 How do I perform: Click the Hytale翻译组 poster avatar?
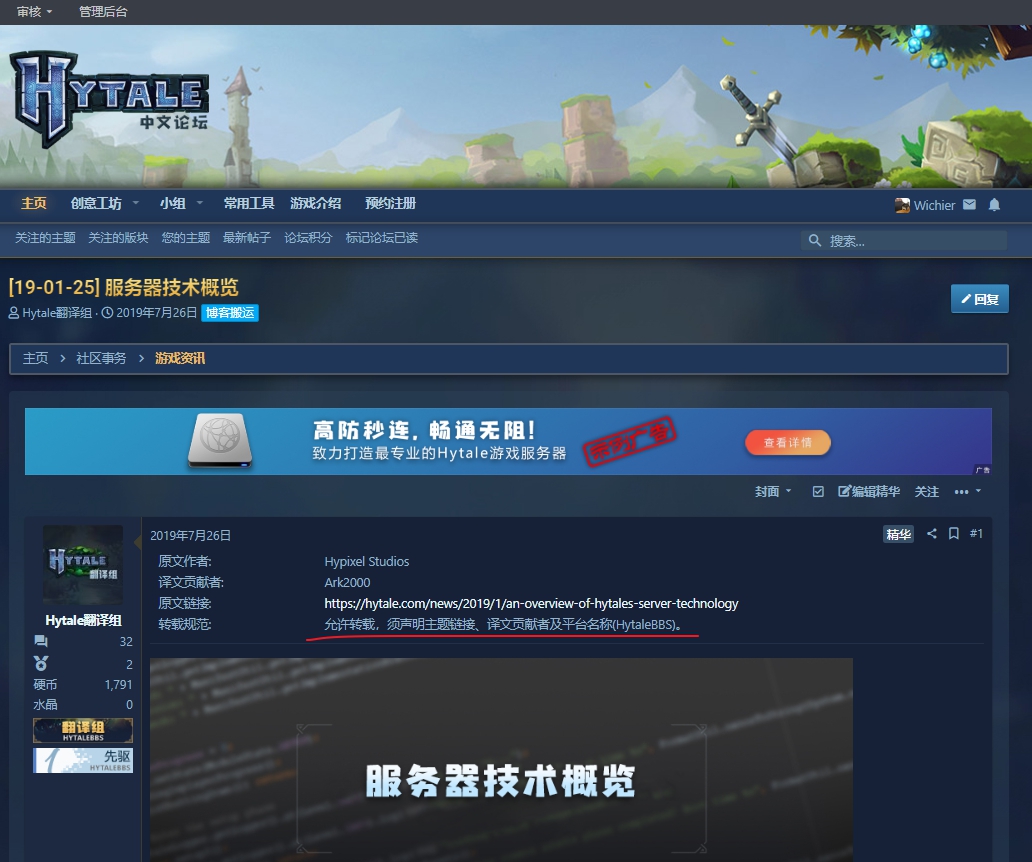point(83,565)
